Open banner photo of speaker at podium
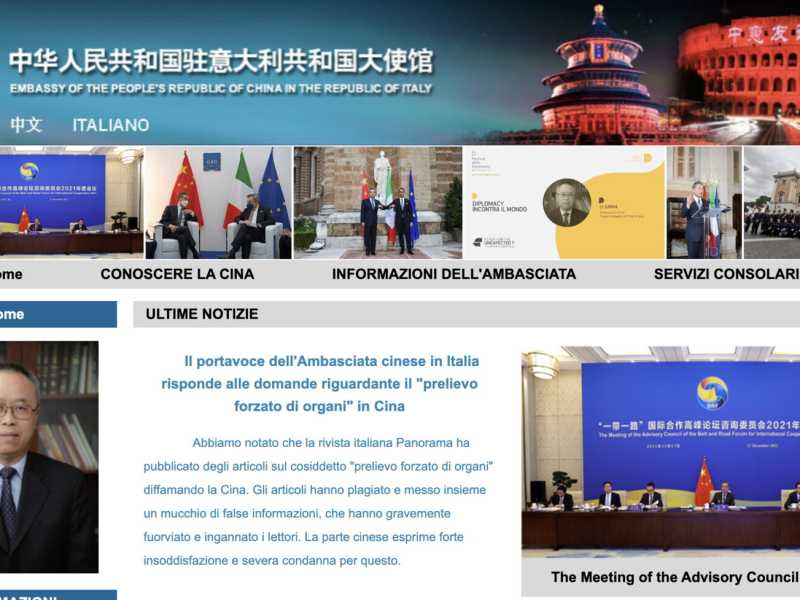This screenshot has width=800, height=600. (704, 203)
